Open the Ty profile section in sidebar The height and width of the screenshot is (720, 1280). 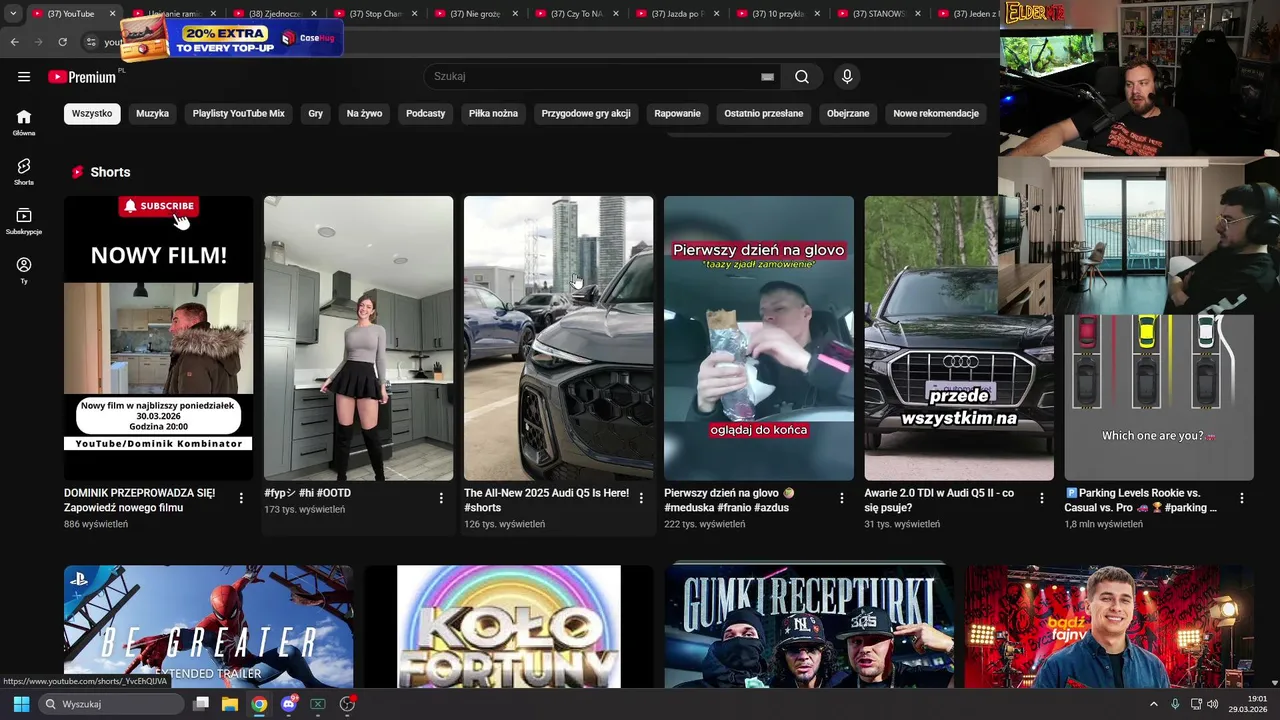[x=24, y=270]
